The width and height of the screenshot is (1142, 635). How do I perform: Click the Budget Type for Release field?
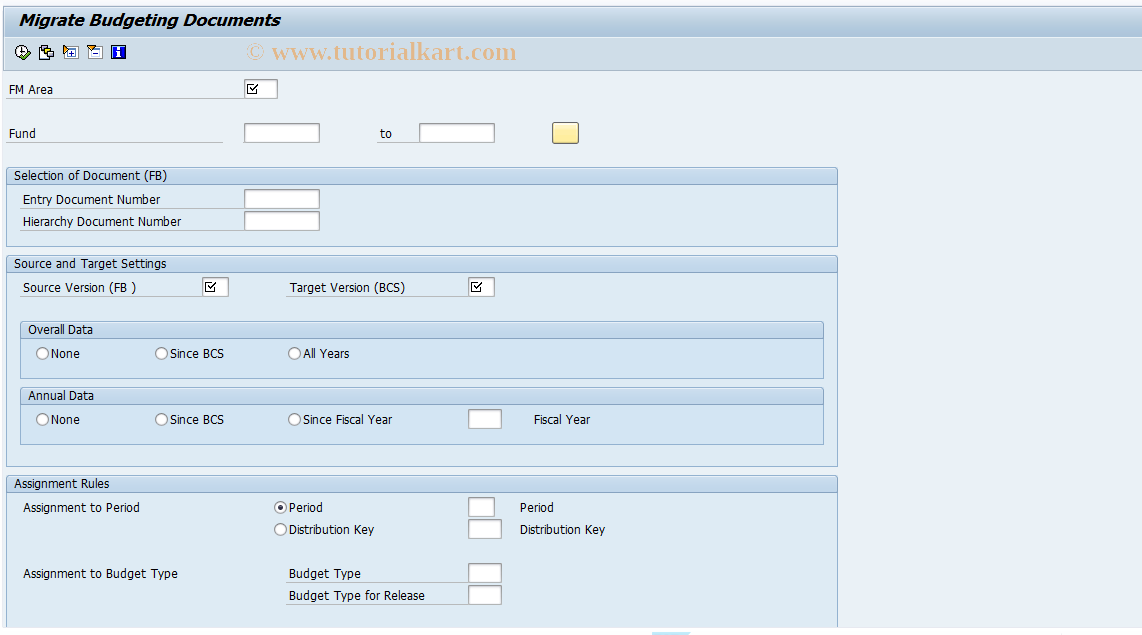click(x=485, y=595)
